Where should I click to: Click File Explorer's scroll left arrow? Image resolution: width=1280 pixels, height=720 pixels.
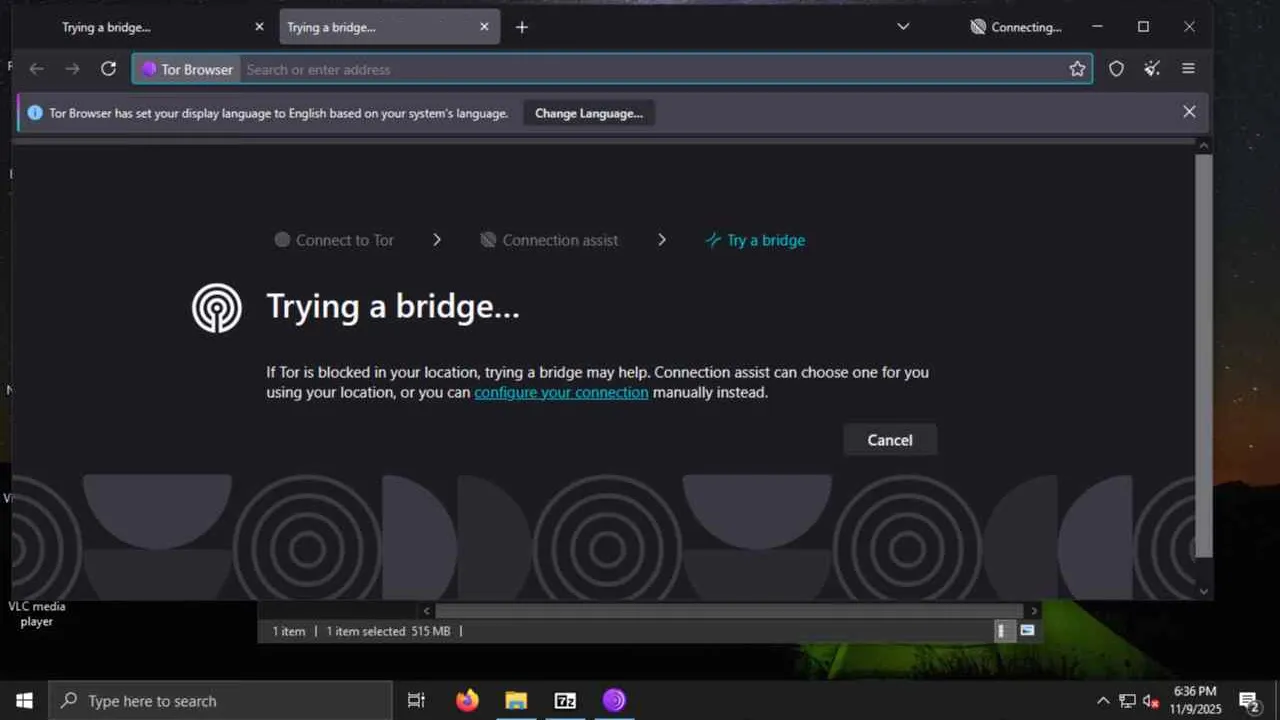[427, 610]
